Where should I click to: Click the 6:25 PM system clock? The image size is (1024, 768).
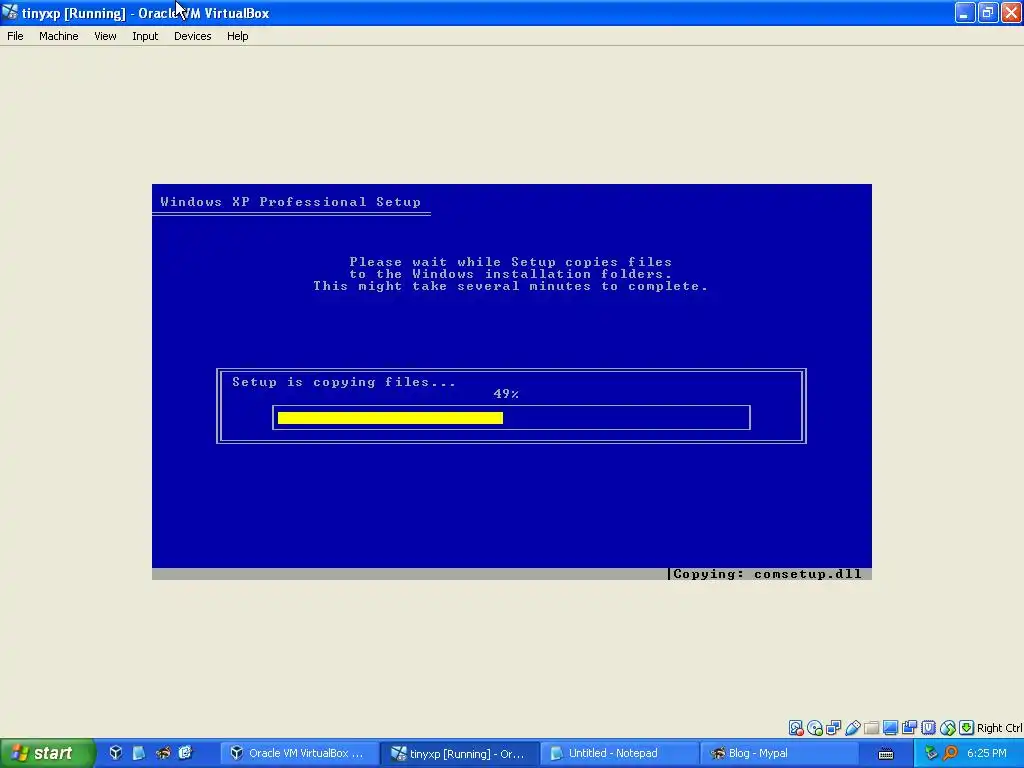(987, 753)
